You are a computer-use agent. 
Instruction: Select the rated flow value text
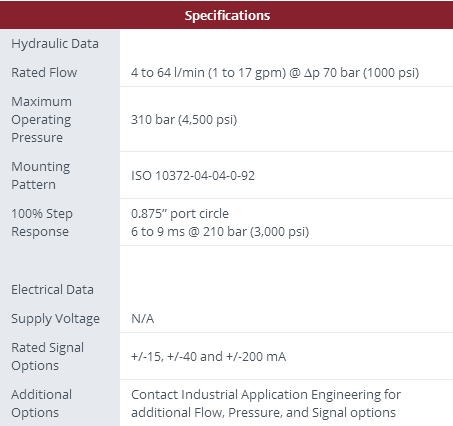(x=275, y=73)
